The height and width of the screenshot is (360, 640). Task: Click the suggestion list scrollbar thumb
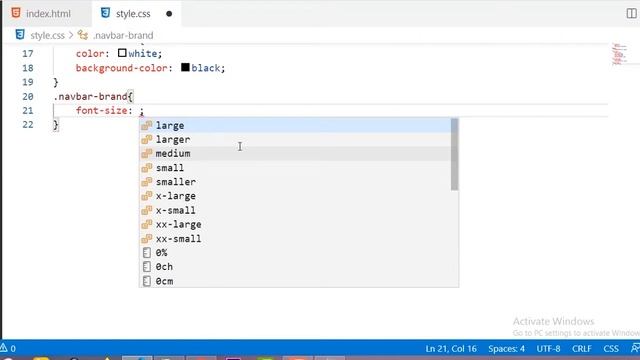(454, 154)
